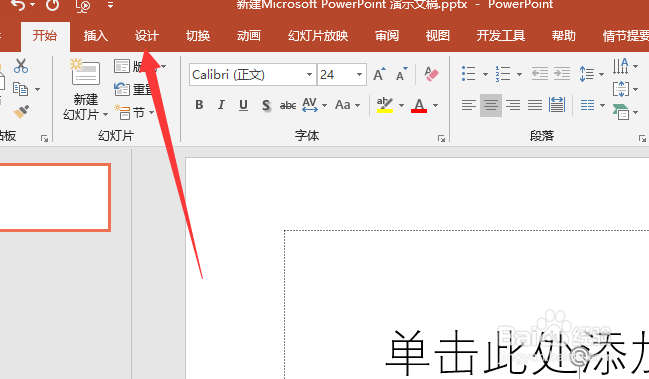This screenshot has height=379, width=649.
Task: Click the Undo arrow in quick access toolbar
Action: point(19,4)
